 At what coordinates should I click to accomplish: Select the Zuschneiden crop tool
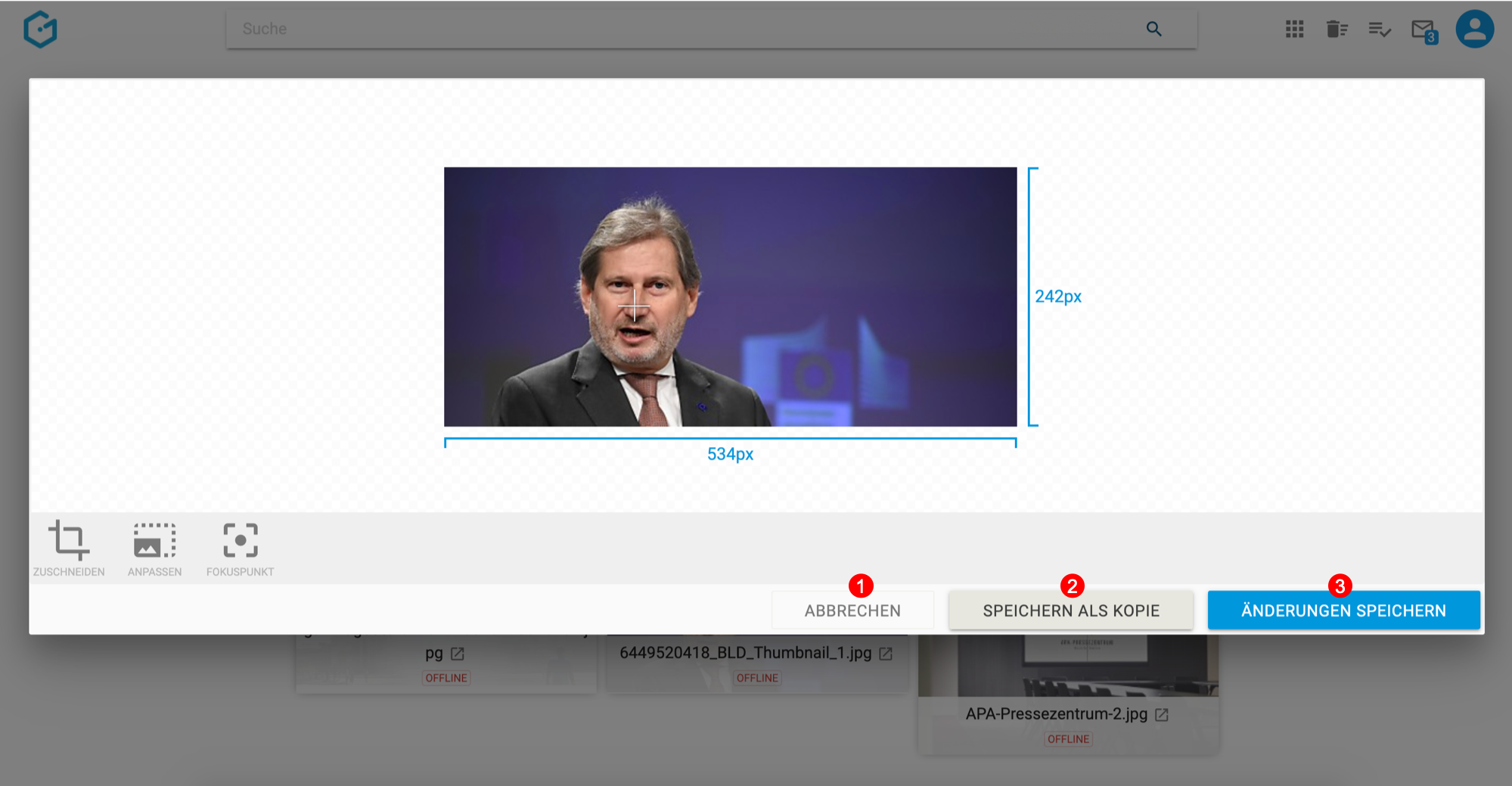pos(69,548)
